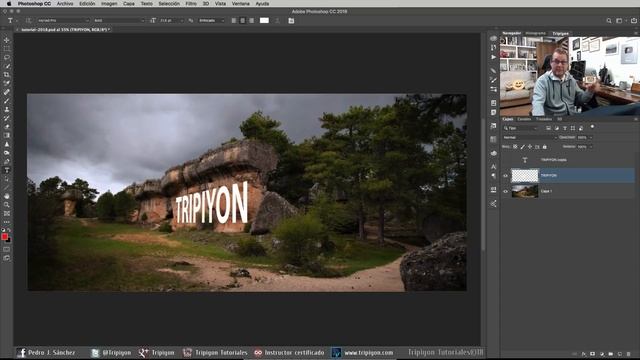
Task: Select the Blur tool
Action: [7, 144]
